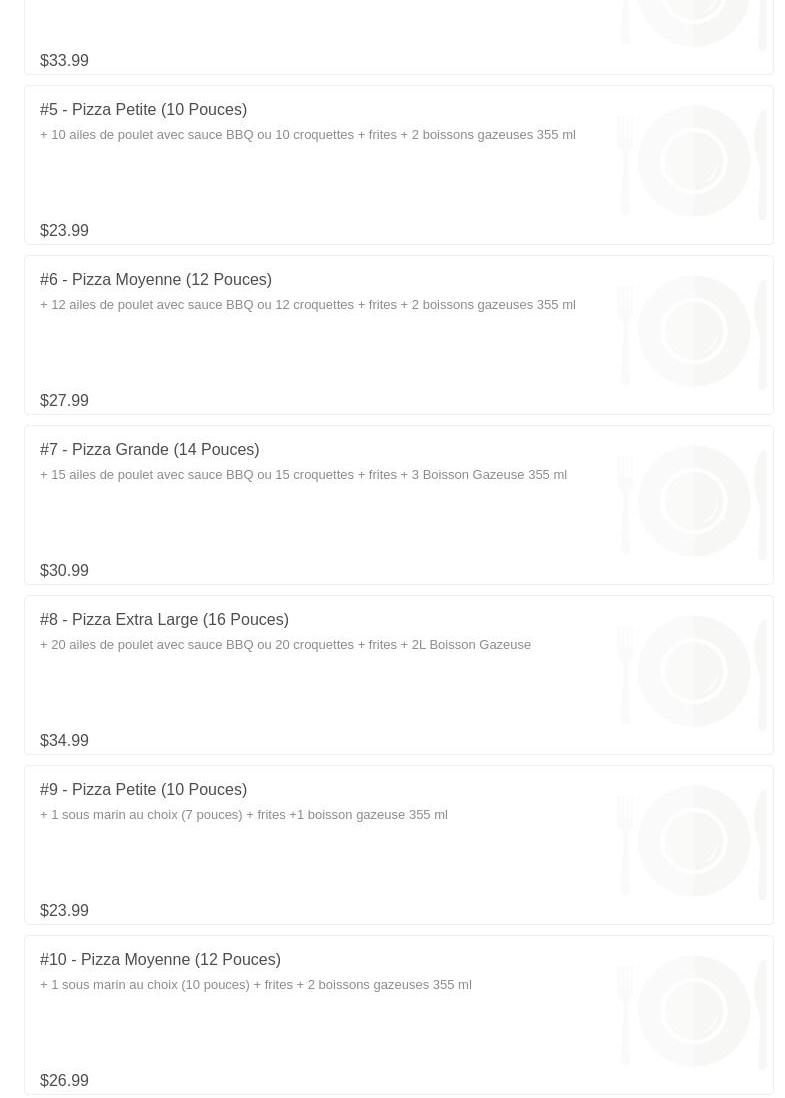The width and height of the screenshot is (785, 1098).
Task: Select the #9 - Pizza Petite (10 Pouces) title
Action: click(x=144, y=790)
